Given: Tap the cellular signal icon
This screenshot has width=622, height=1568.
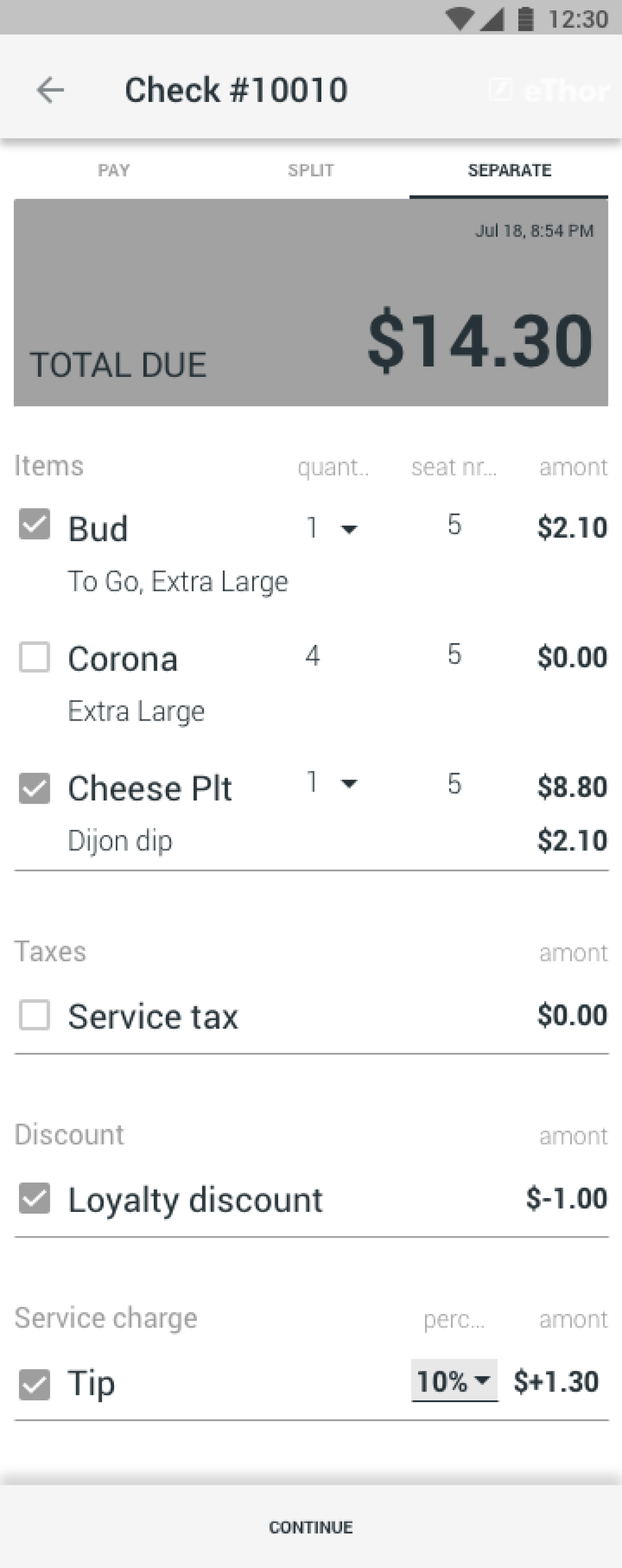Looking at the screenshot, I should pos(492,19).
